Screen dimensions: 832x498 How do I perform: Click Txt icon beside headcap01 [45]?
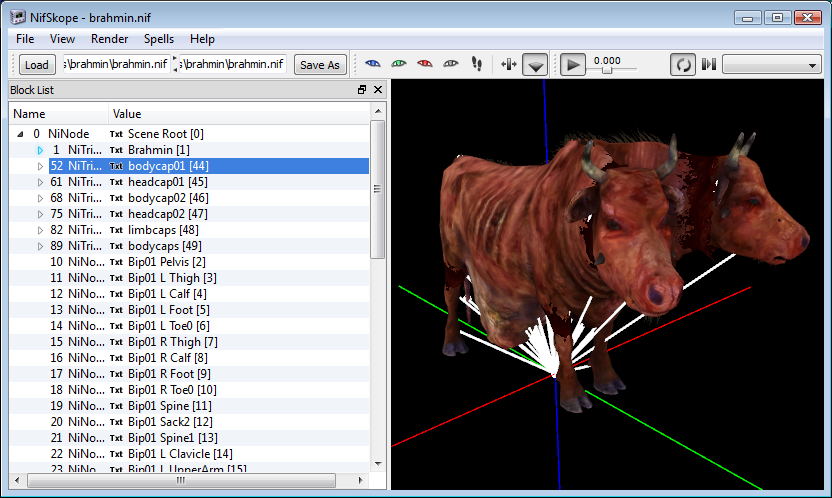point(116,182)
